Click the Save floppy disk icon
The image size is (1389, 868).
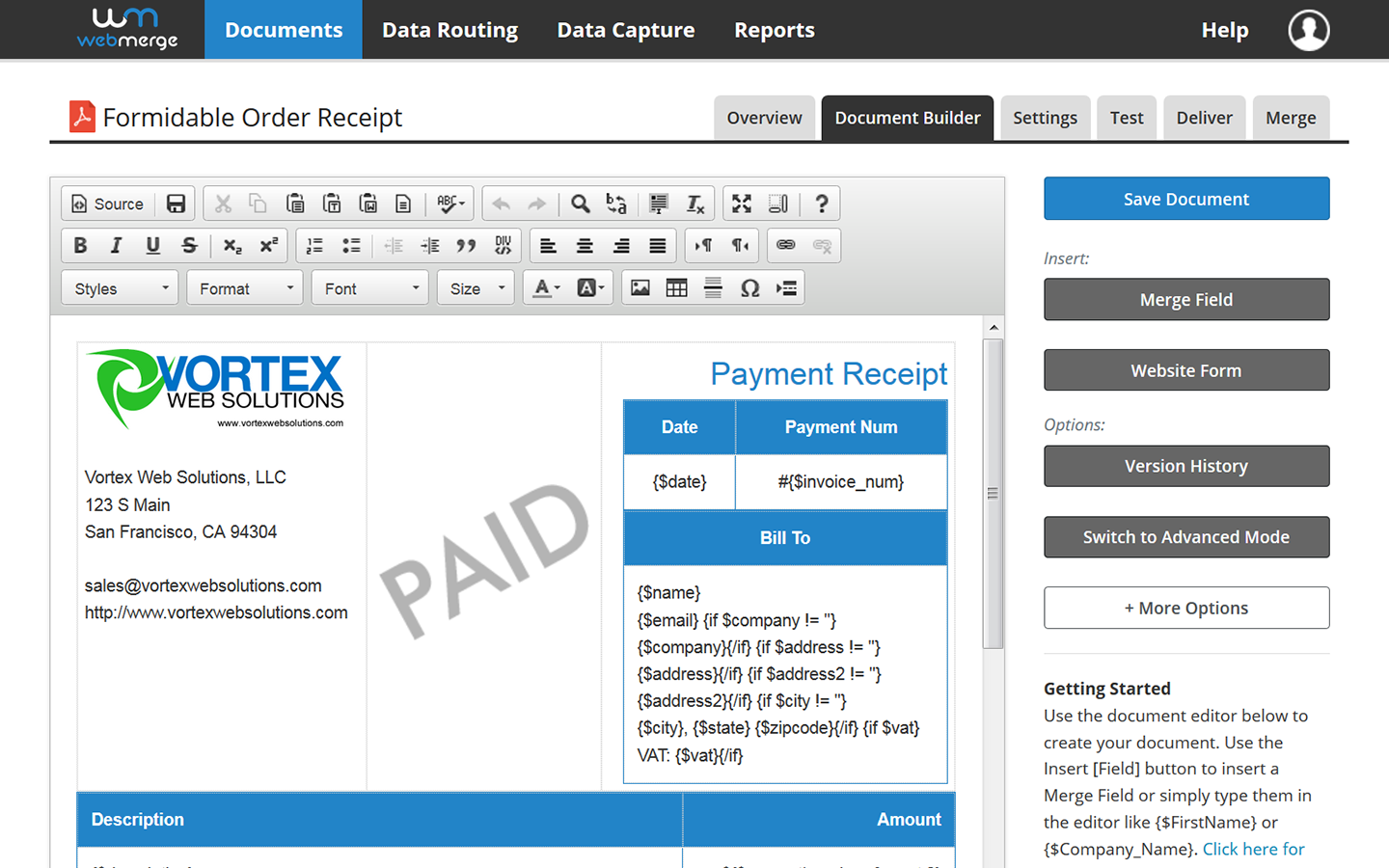click(x=176, y=204)
